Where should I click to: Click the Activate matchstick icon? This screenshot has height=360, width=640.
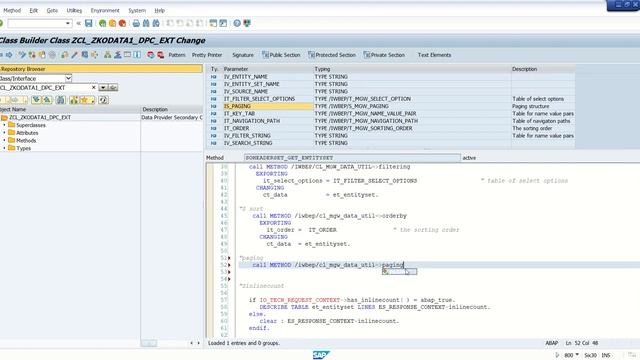(74, 55)
